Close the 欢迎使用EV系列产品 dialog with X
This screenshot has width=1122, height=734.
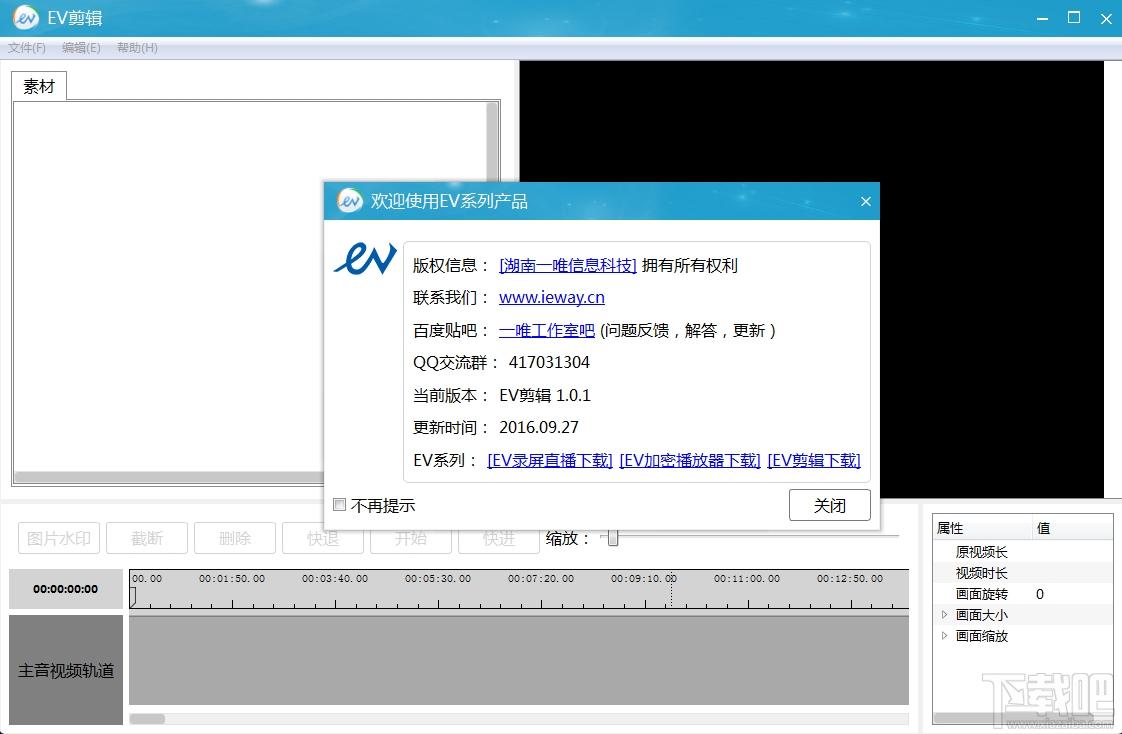[x=866, y=202]
